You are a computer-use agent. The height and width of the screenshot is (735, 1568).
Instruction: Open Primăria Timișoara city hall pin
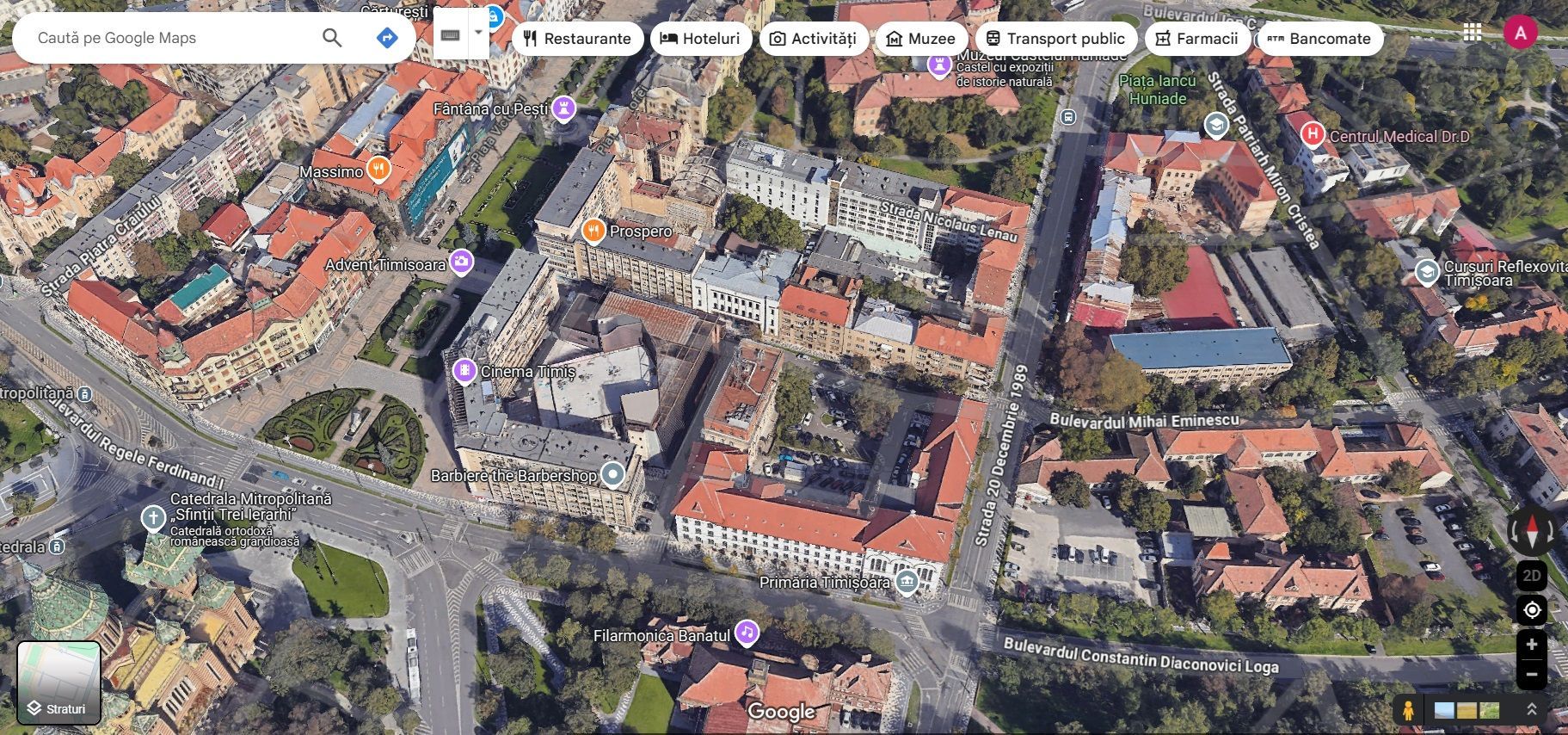pyautogui.click(x=907, y=583)
